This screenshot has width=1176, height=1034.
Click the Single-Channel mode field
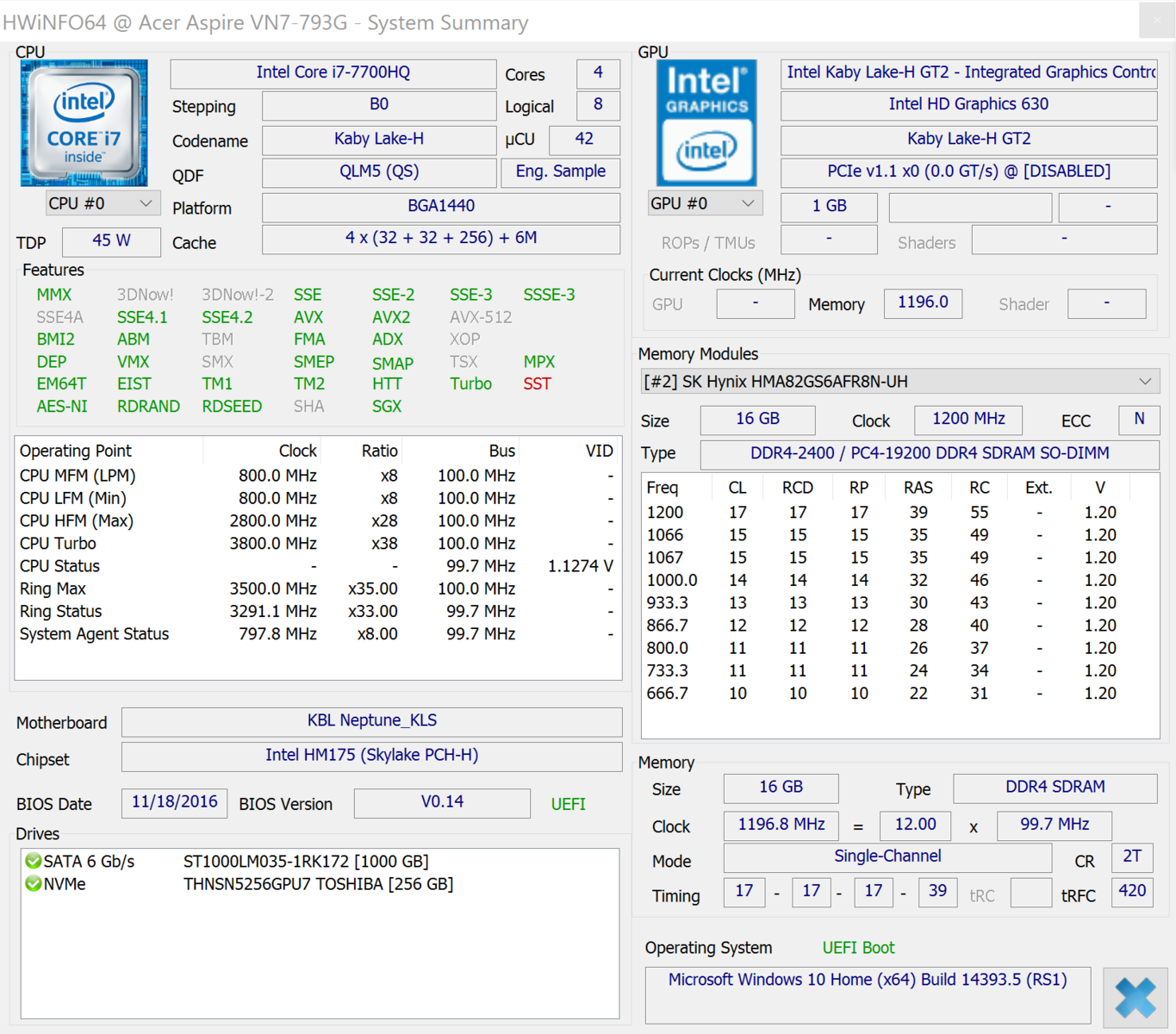tap(887, 858)
